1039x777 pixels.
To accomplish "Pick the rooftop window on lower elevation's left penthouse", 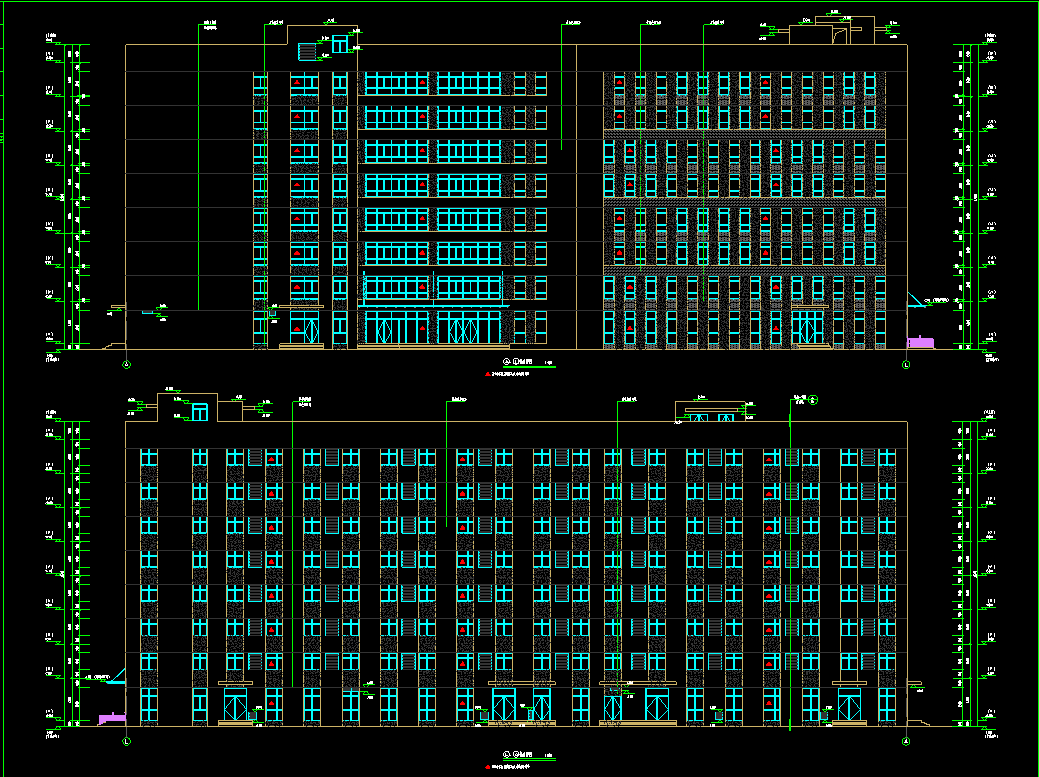I will coord(200,411).
